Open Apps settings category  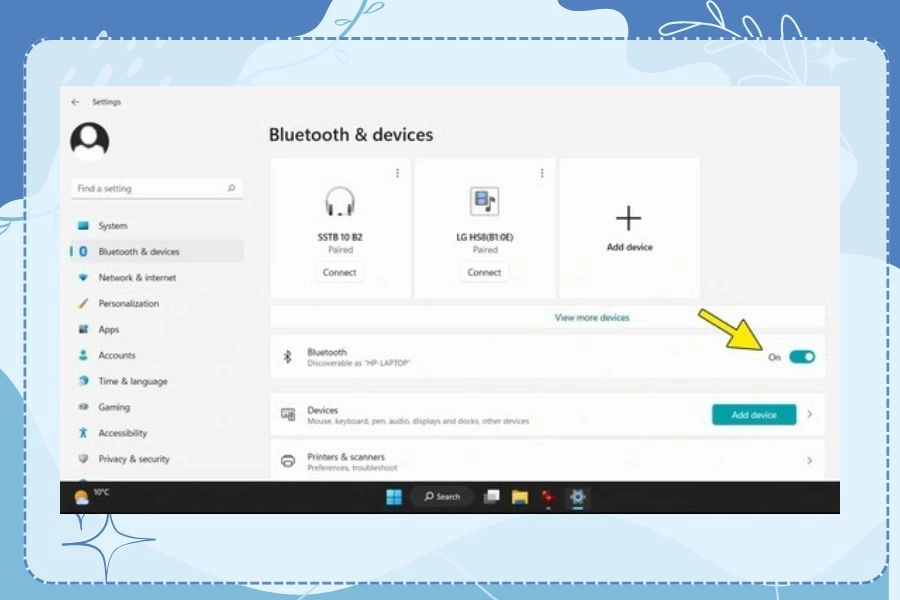coord(157,329)
